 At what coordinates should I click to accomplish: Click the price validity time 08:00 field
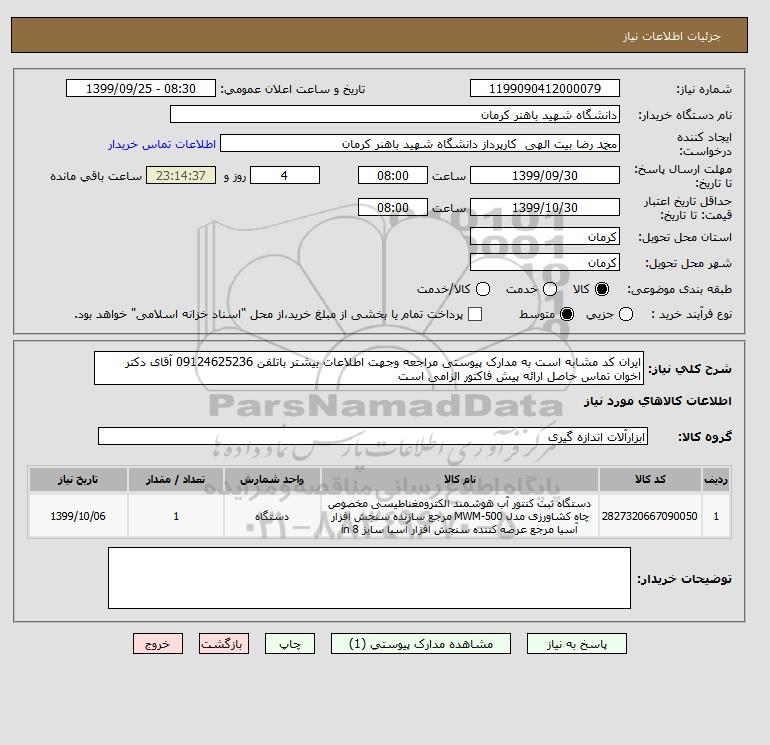[x=393, y=208]
